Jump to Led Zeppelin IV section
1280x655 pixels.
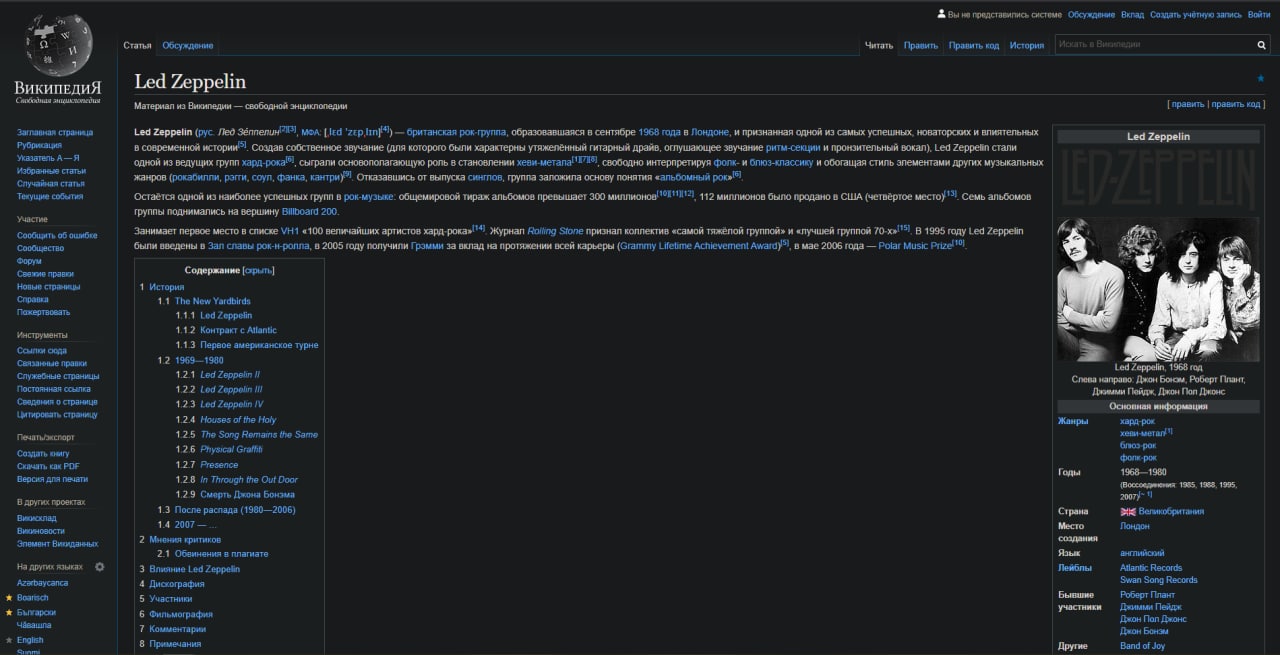[x=232, y=404]
